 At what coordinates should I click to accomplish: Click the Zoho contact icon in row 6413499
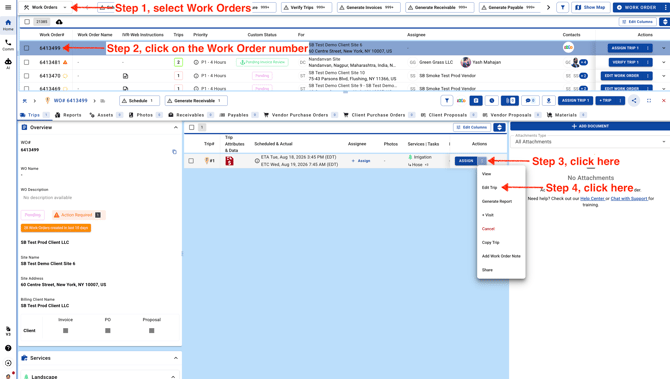pyautogui.click(x=568, y=48)
